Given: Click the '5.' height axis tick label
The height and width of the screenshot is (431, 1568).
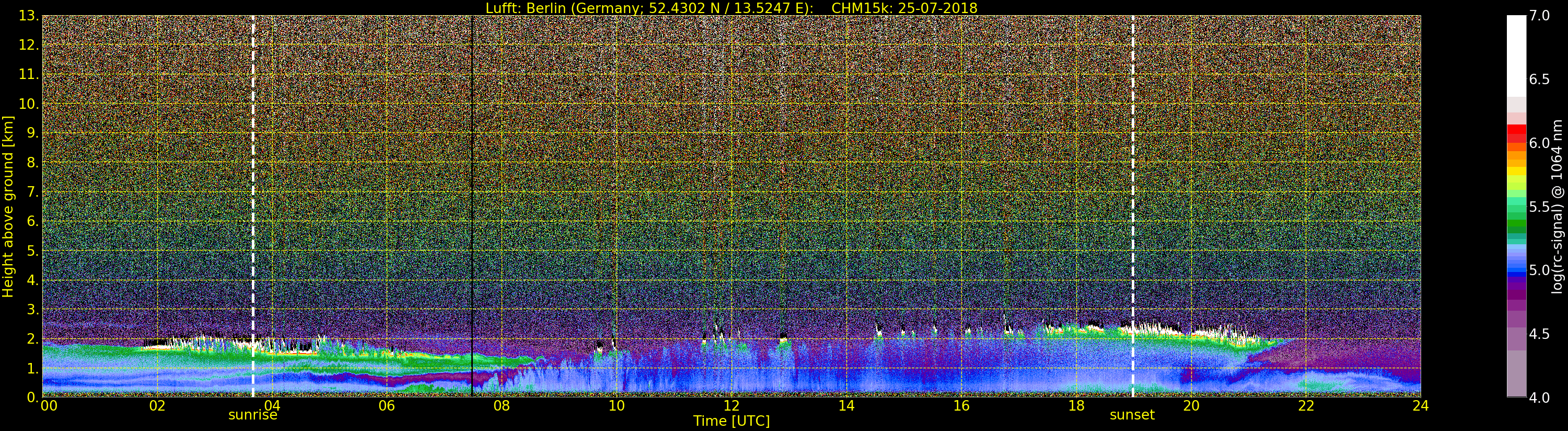Looking at the screenshot, I should (x=33, y=251).
